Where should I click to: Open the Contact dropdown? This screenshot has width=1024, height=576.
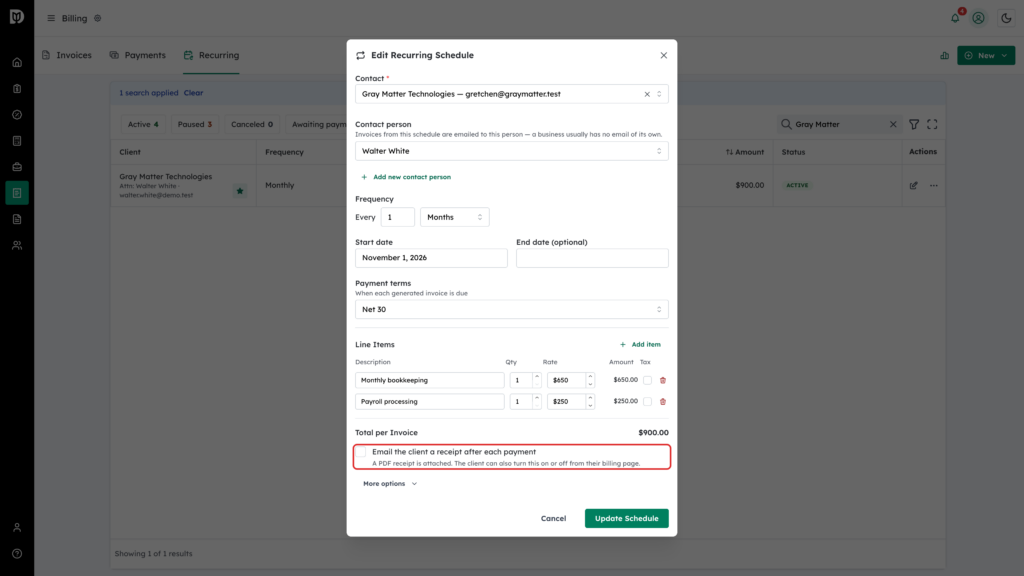[x=511, y=94]
